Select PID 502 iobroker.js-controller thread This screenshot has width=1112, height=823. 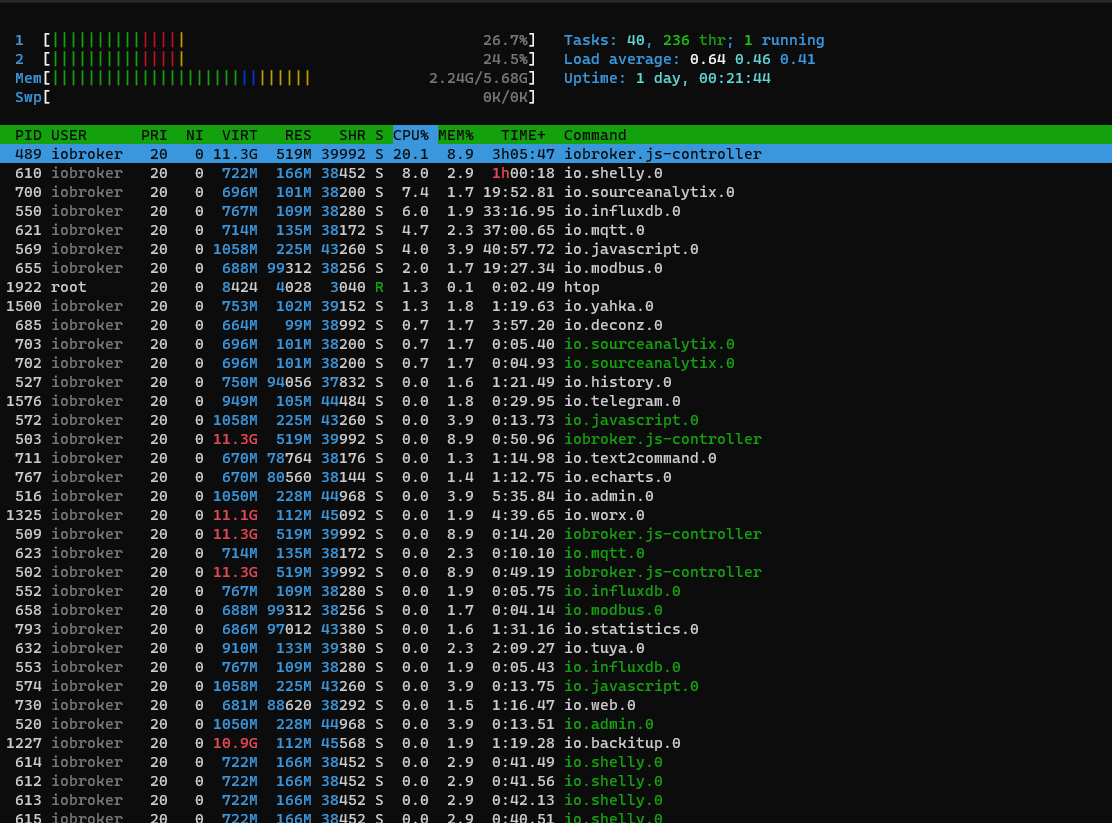556,572
